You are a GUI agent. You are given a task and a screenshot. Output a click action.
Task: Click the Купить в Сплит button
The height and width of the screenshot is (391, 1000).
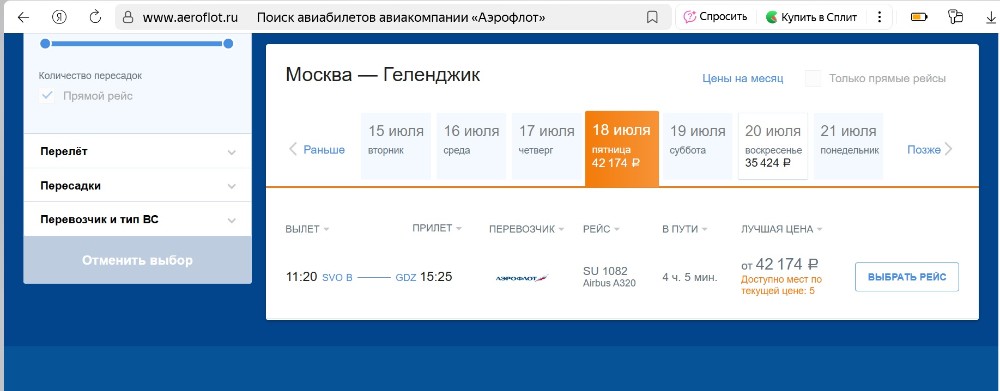(811, 17)
